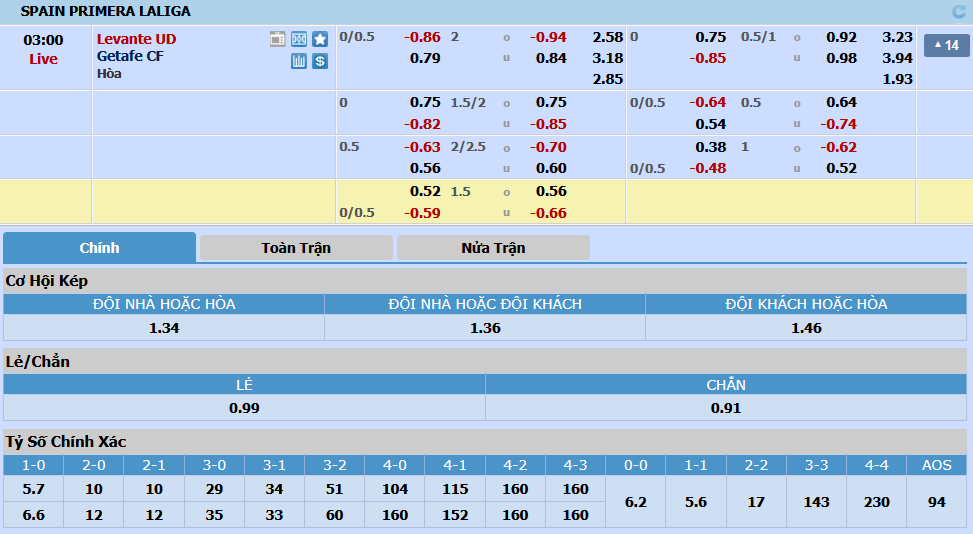Select first-half under odds 0.98
The width and height of the screenshot is (973, 534).
tap(841, 58)
